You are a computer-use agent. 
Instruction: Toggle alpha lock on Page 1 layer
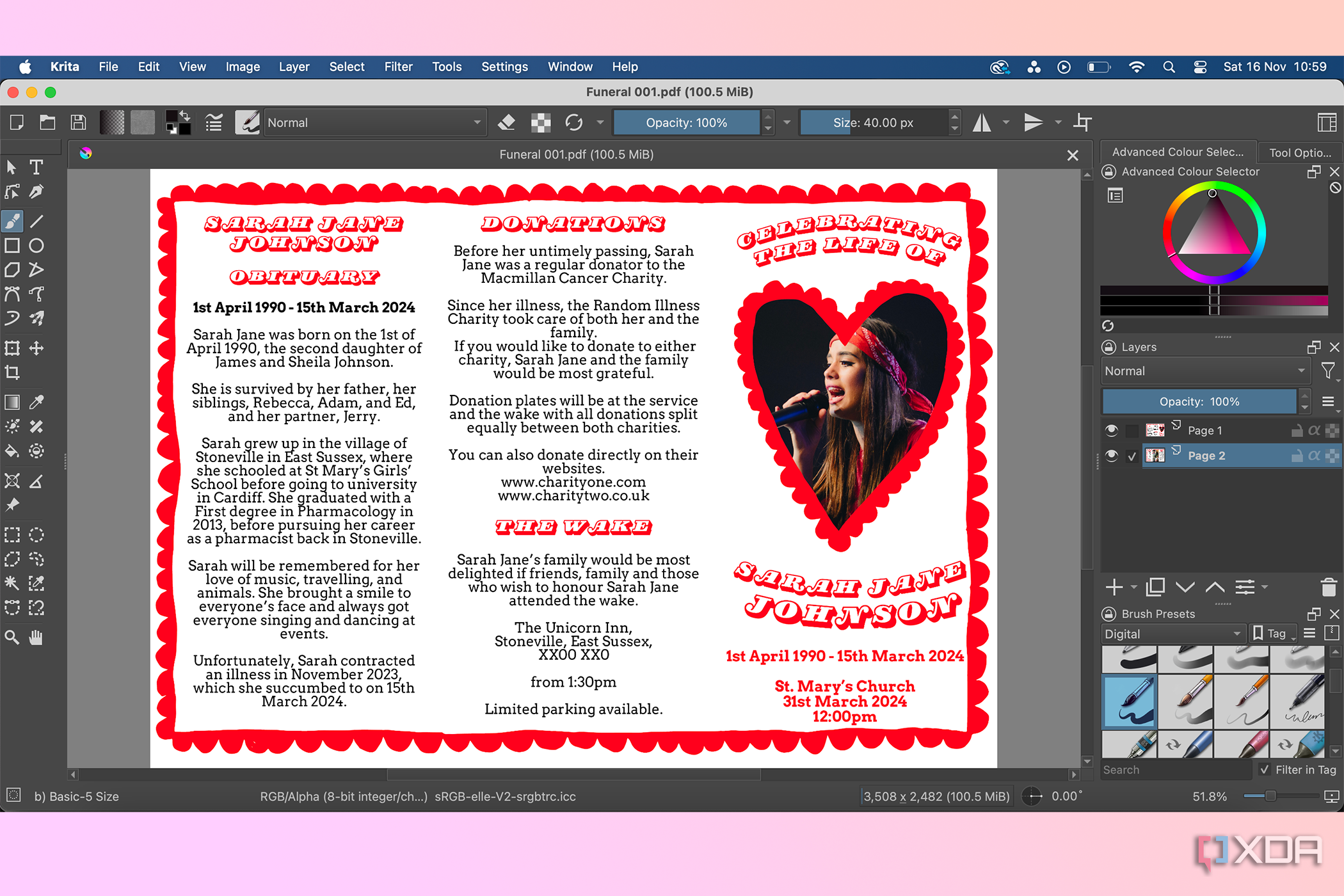coord(1314,431)
